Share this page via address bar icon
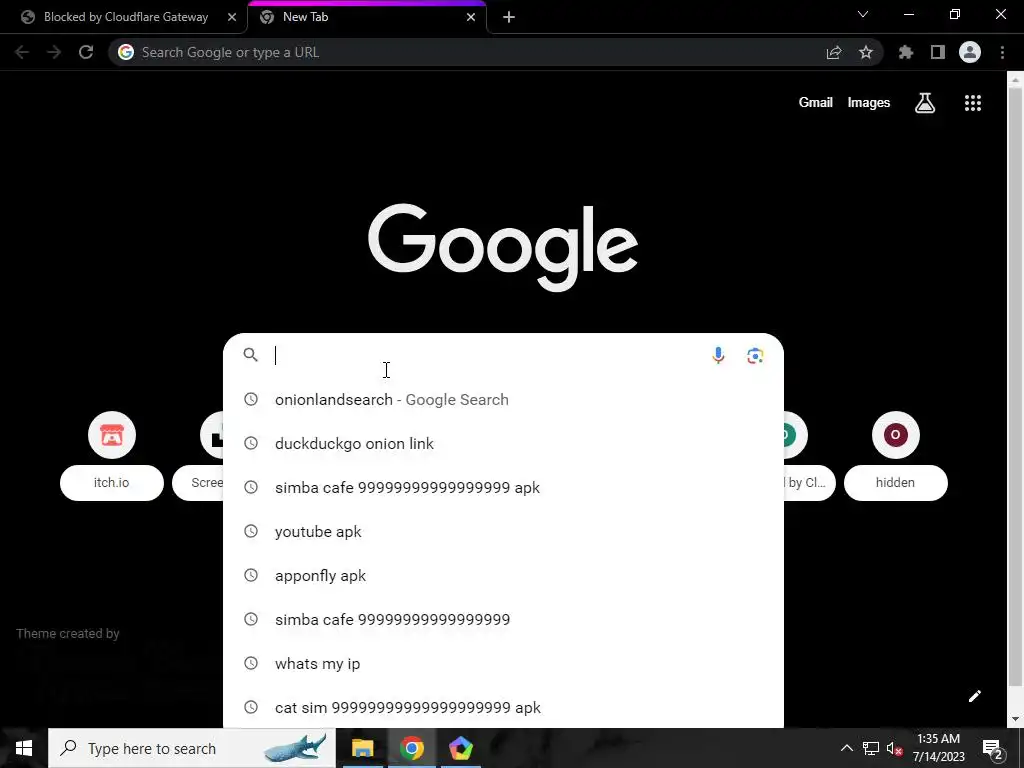 pos(834,52)
